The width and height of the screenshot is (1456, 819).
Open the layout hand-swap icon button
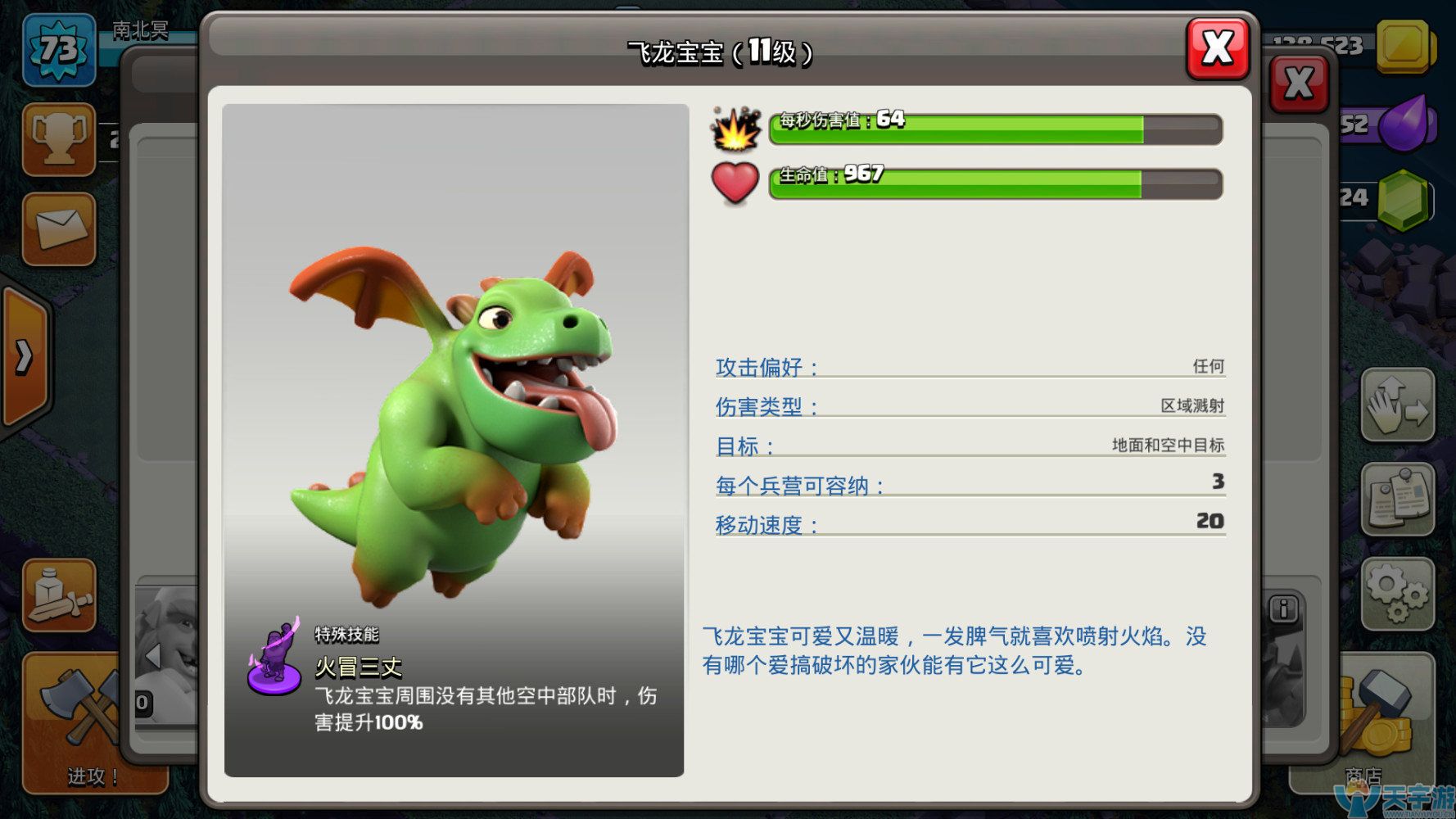pyautogui.click(x=1398, y=405)
